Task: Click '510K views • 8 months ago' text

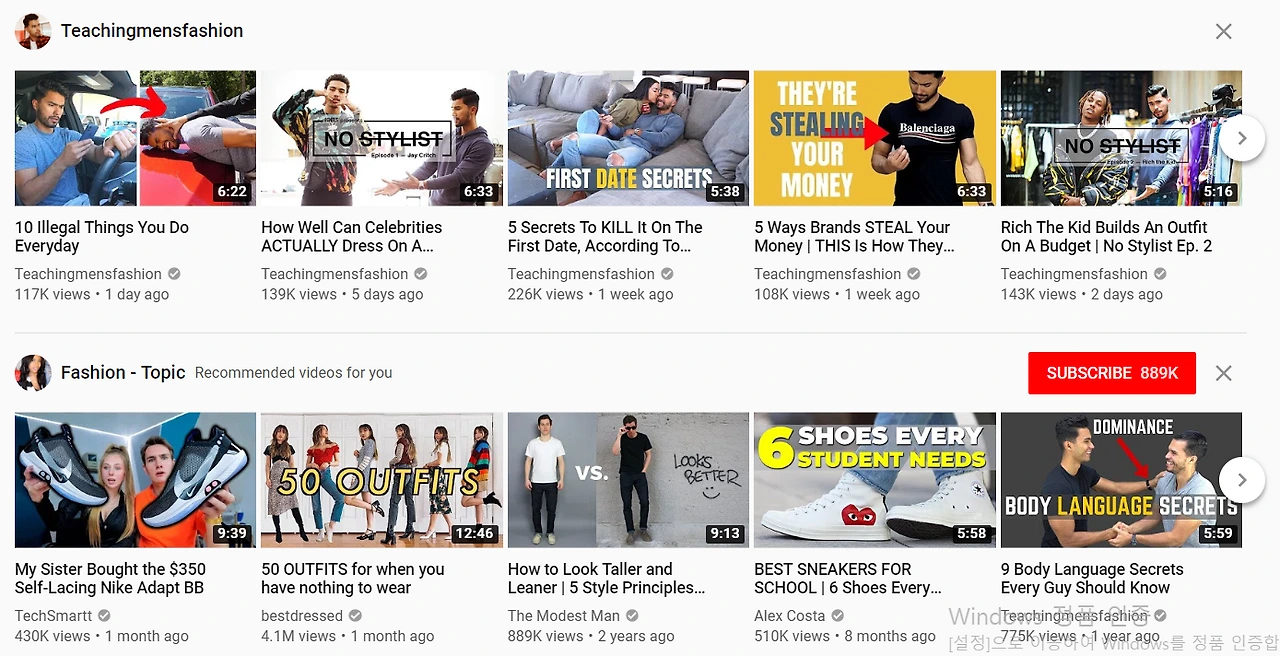Action: pos(845,636)
